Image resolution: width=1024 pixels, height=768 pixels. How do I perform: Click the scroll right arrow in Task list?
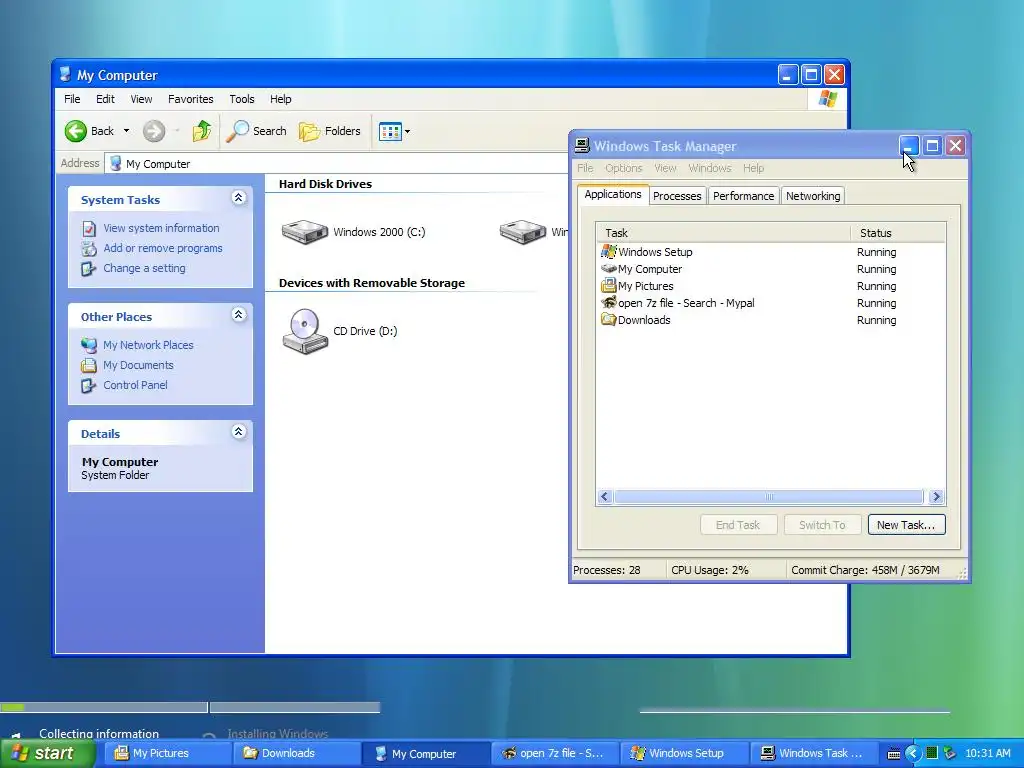[936, 497]
